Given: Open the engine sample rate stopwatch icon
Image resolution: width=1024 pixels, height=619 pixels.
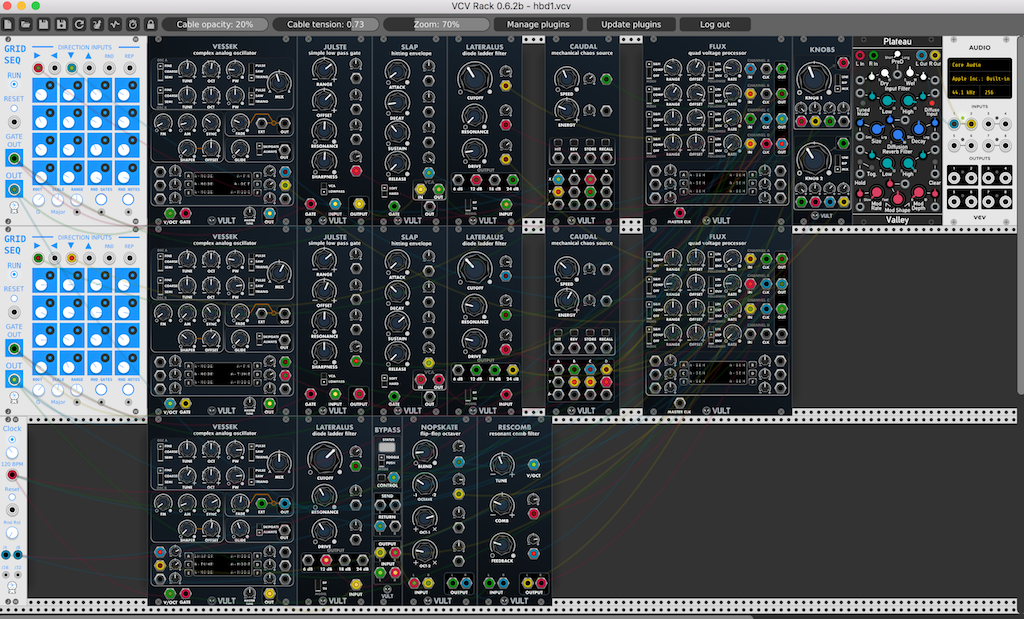Looking at the screenshot, I should pos(133,25).
